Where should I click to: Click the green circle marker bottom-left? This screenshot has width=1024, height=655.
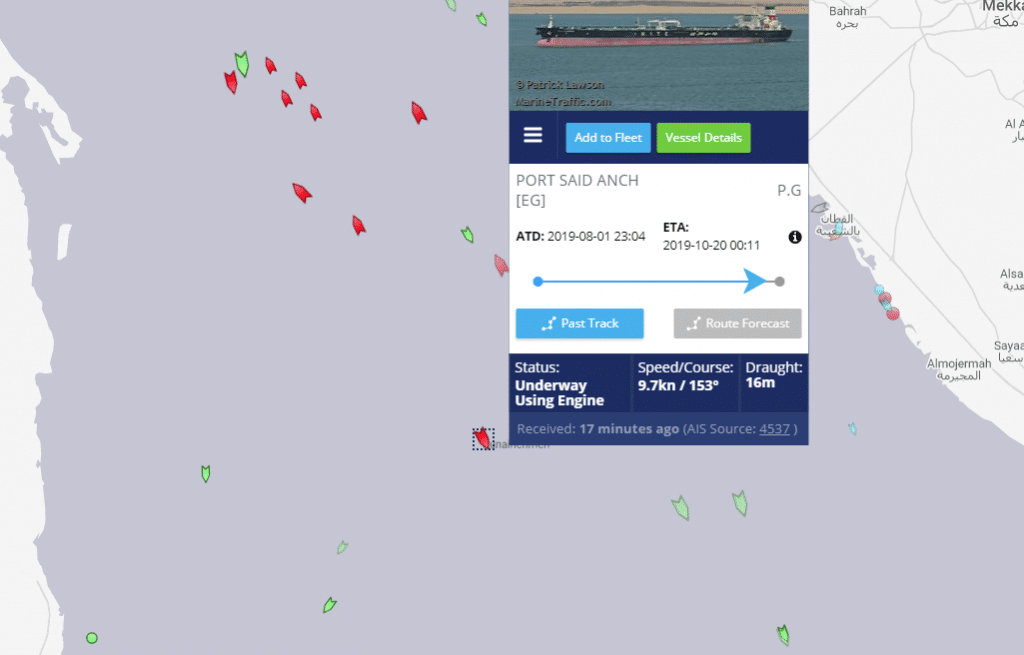(x=92, y=638)
